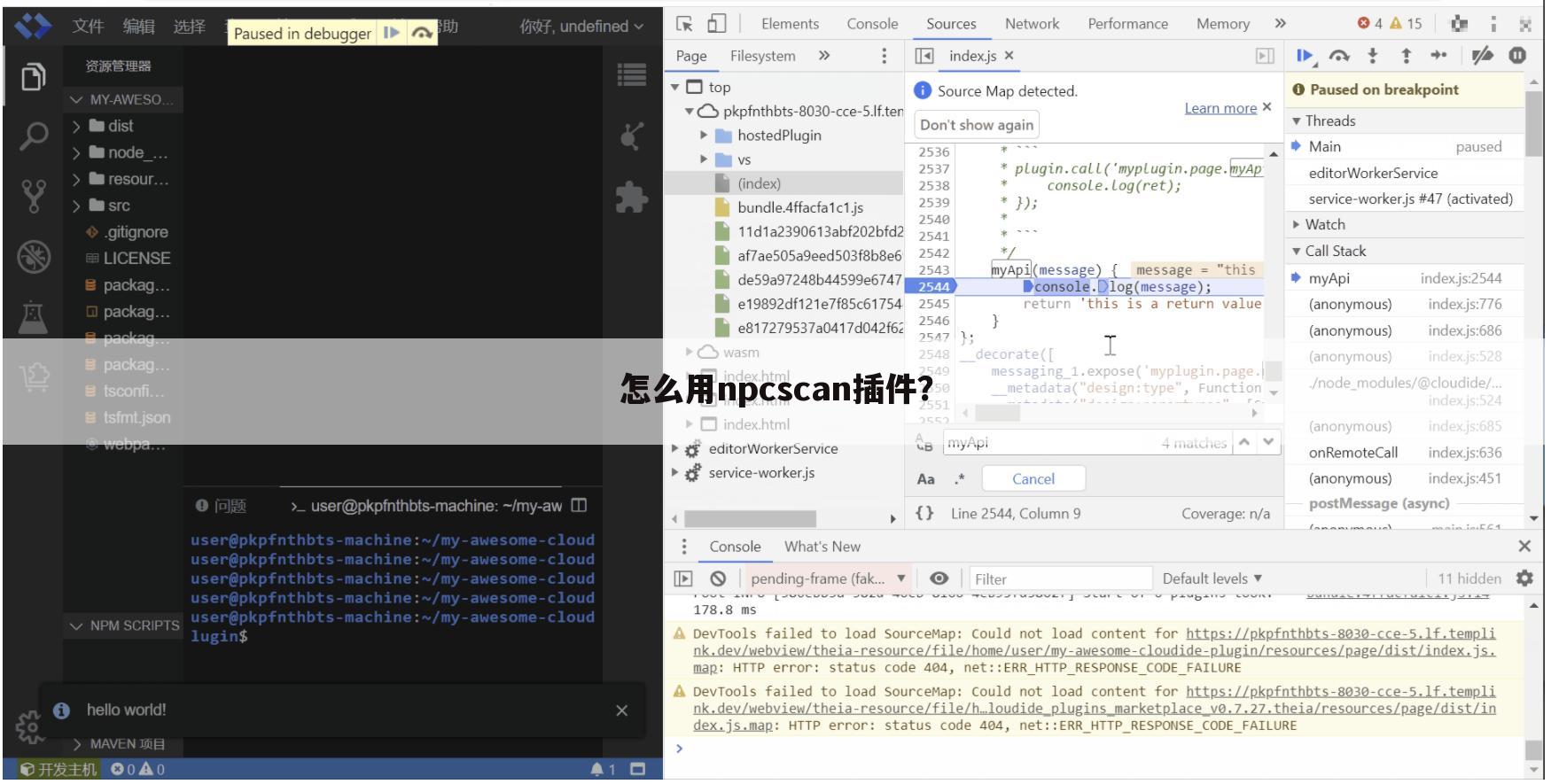Viewport: 1551px width, 784px height.
Task: Expand the dist folder
Action: 76,126
